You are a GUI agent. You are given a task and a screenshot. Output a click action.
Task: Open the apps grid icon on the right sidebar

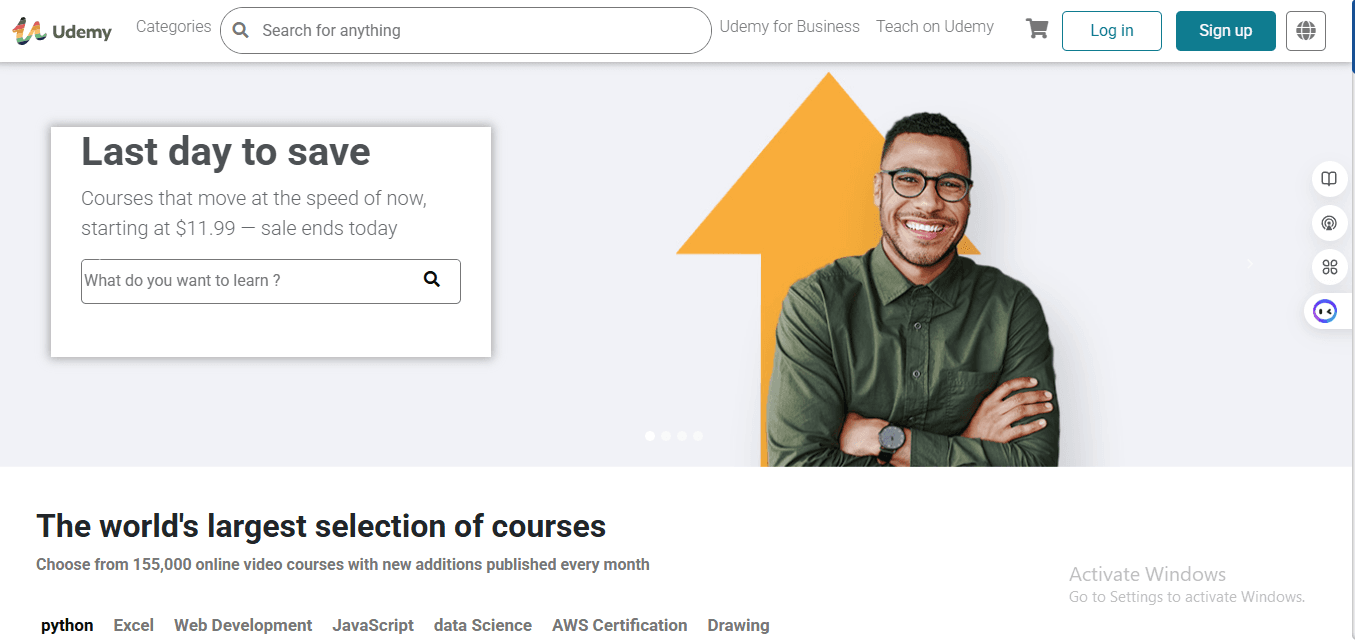pyautogui.click(x=1328, y=266)
